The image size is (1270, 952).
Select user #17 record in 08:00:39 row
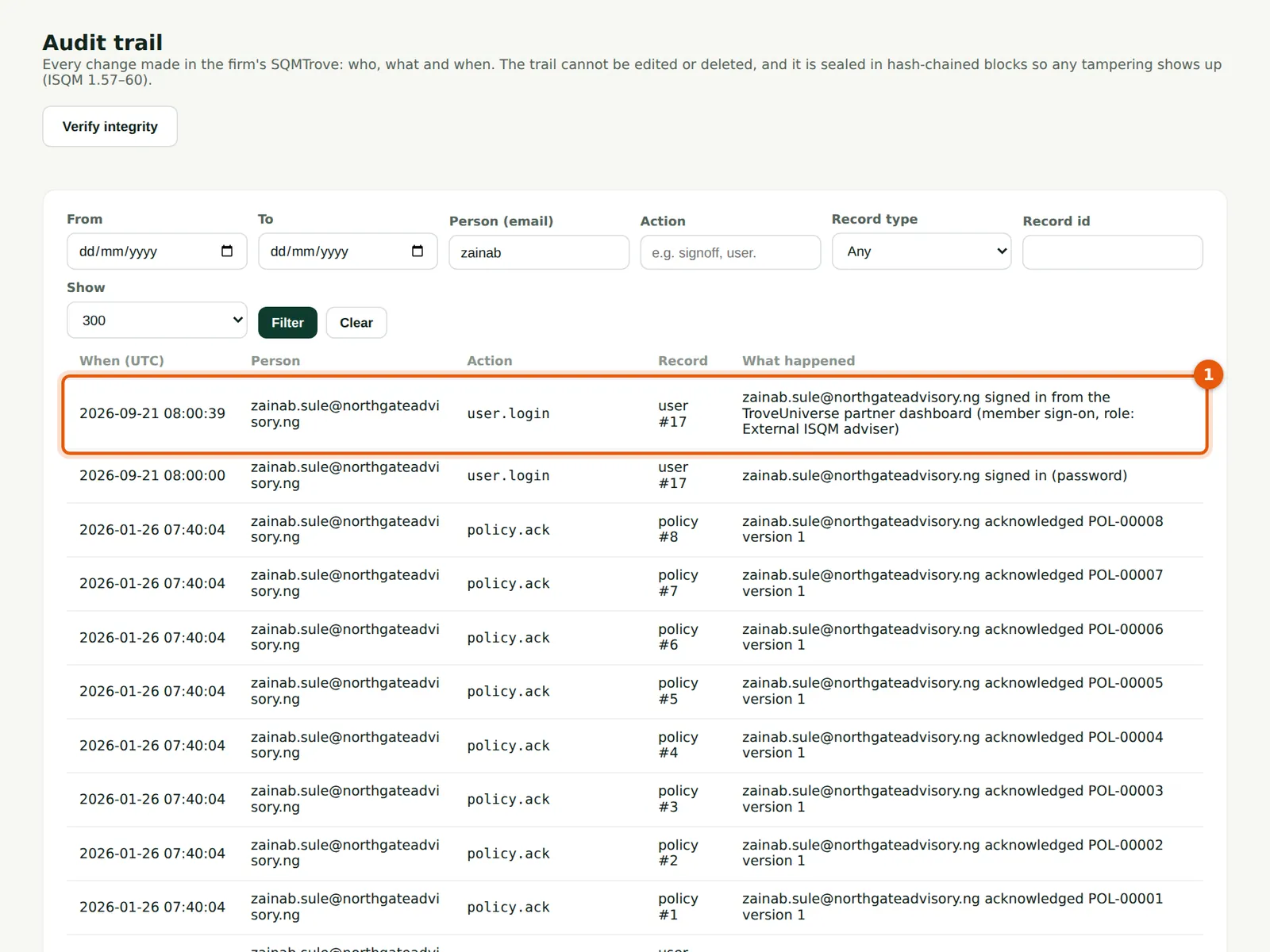pos(673,413)
